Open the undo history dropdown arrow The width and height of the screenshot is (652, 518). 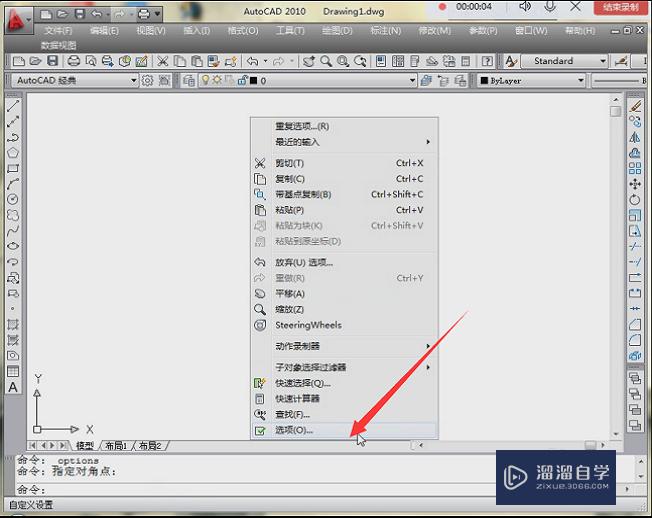click(265, 61)
